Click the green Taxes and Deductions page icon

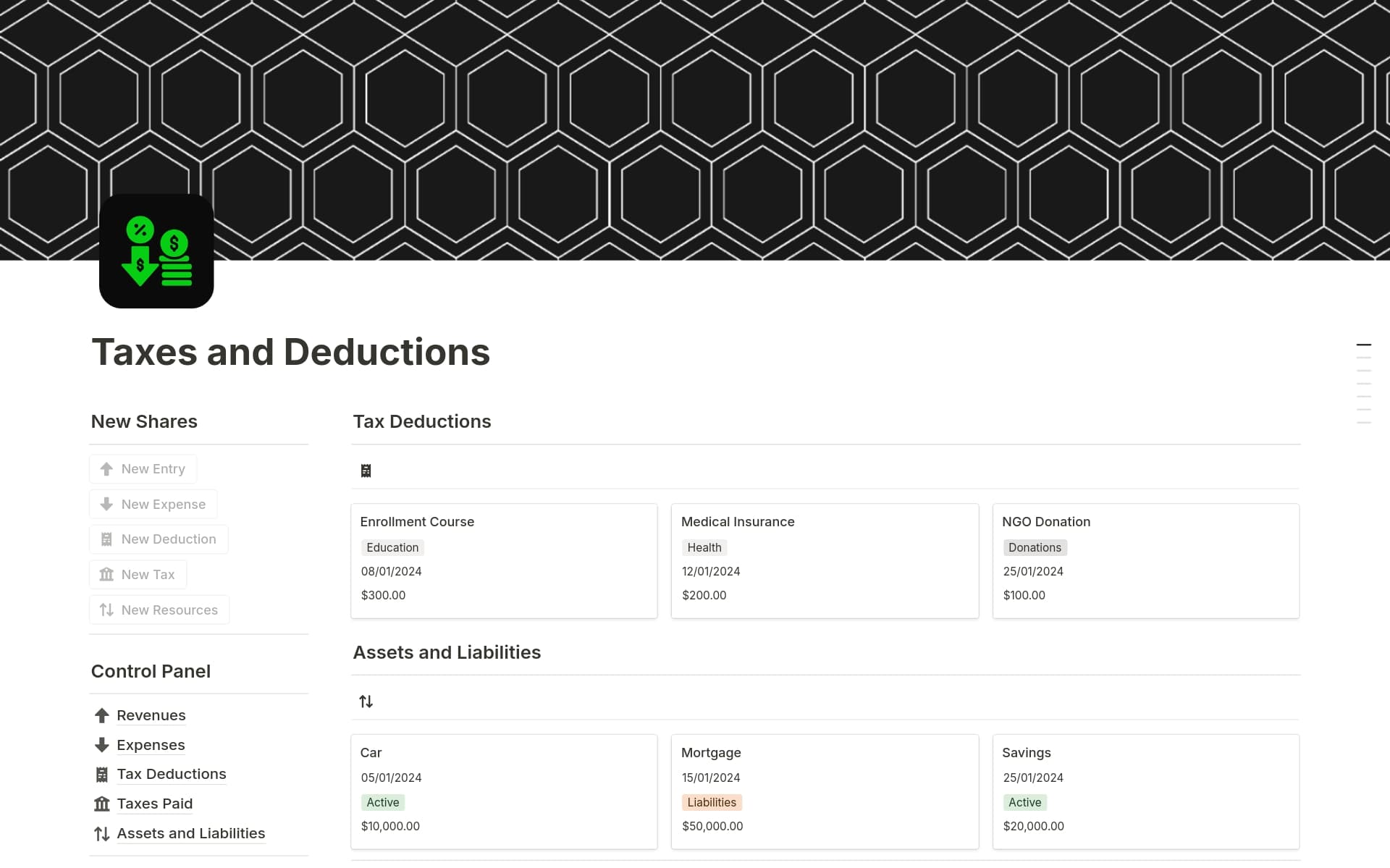coord(156,250)
